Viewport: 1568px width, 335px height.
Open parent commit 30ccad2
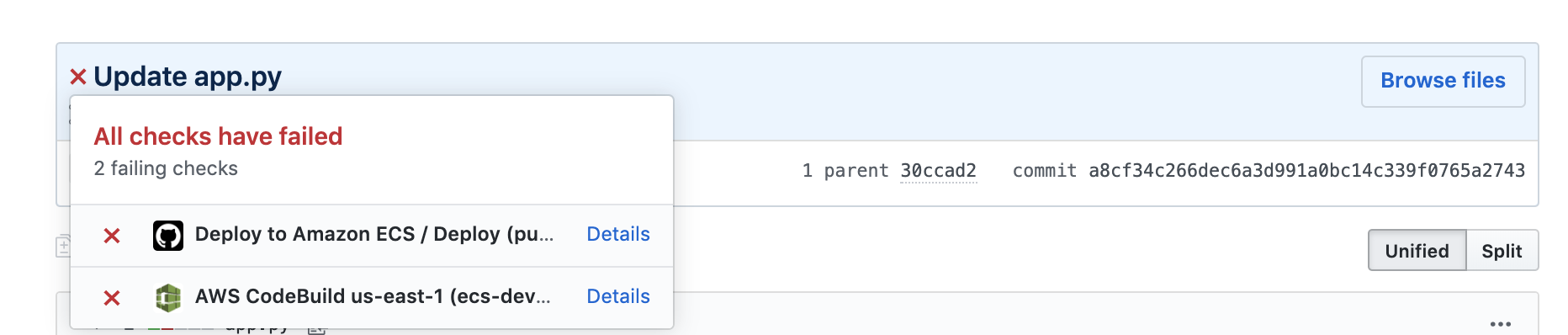(x=938, y=171)
